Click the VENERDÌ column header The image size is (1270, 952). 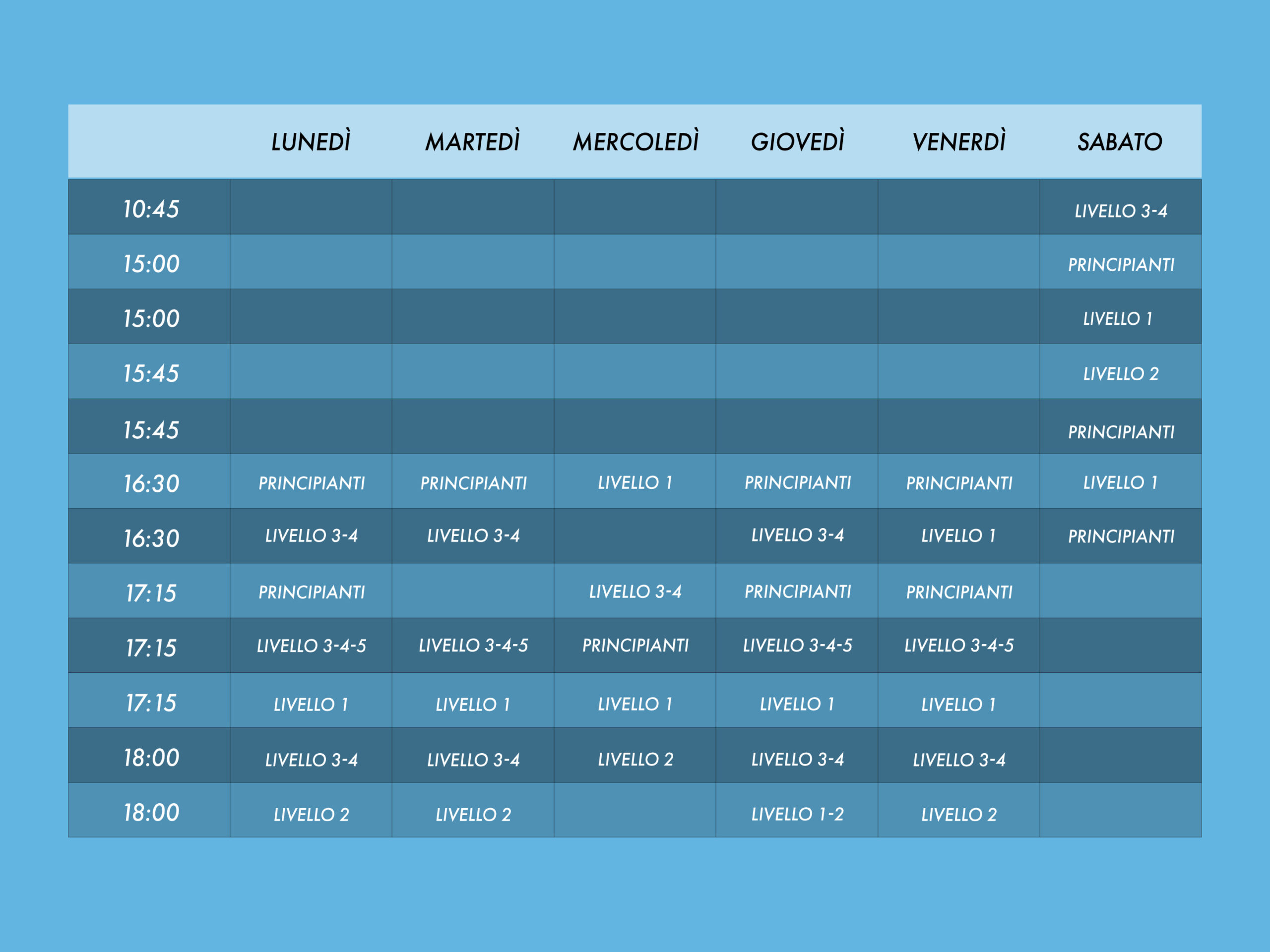(x=959, y=142)
